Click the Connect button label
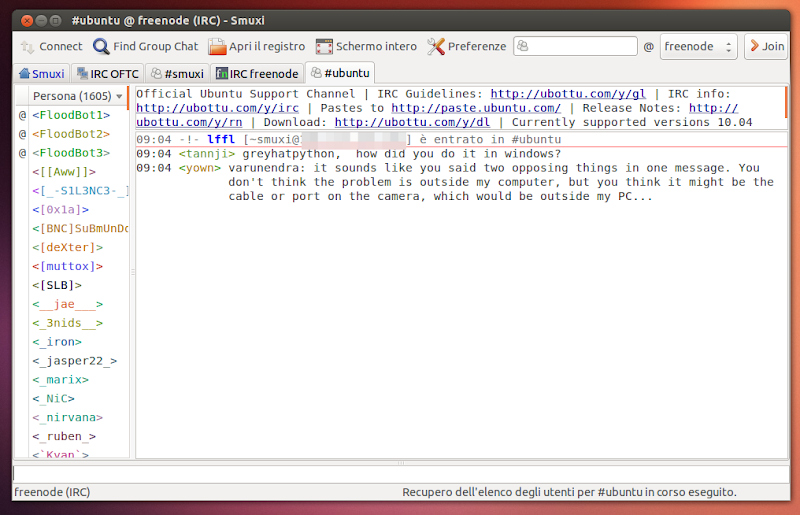 pyautogui.click(x=61, y=46)
